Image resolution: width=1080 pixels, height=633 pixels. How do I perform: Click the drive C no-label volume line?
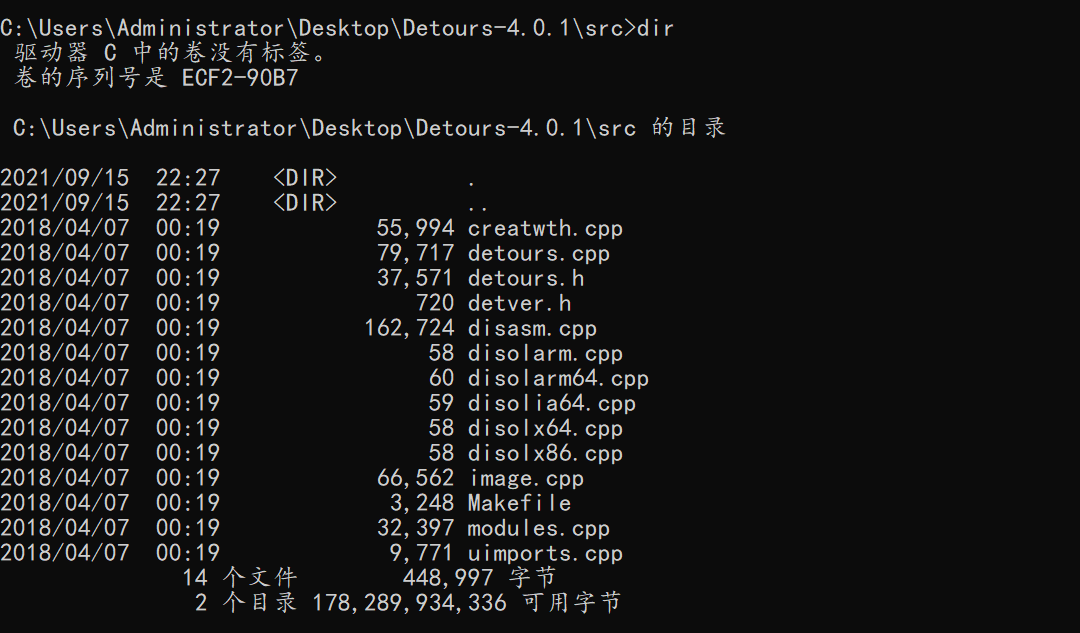tap(170, 53)
